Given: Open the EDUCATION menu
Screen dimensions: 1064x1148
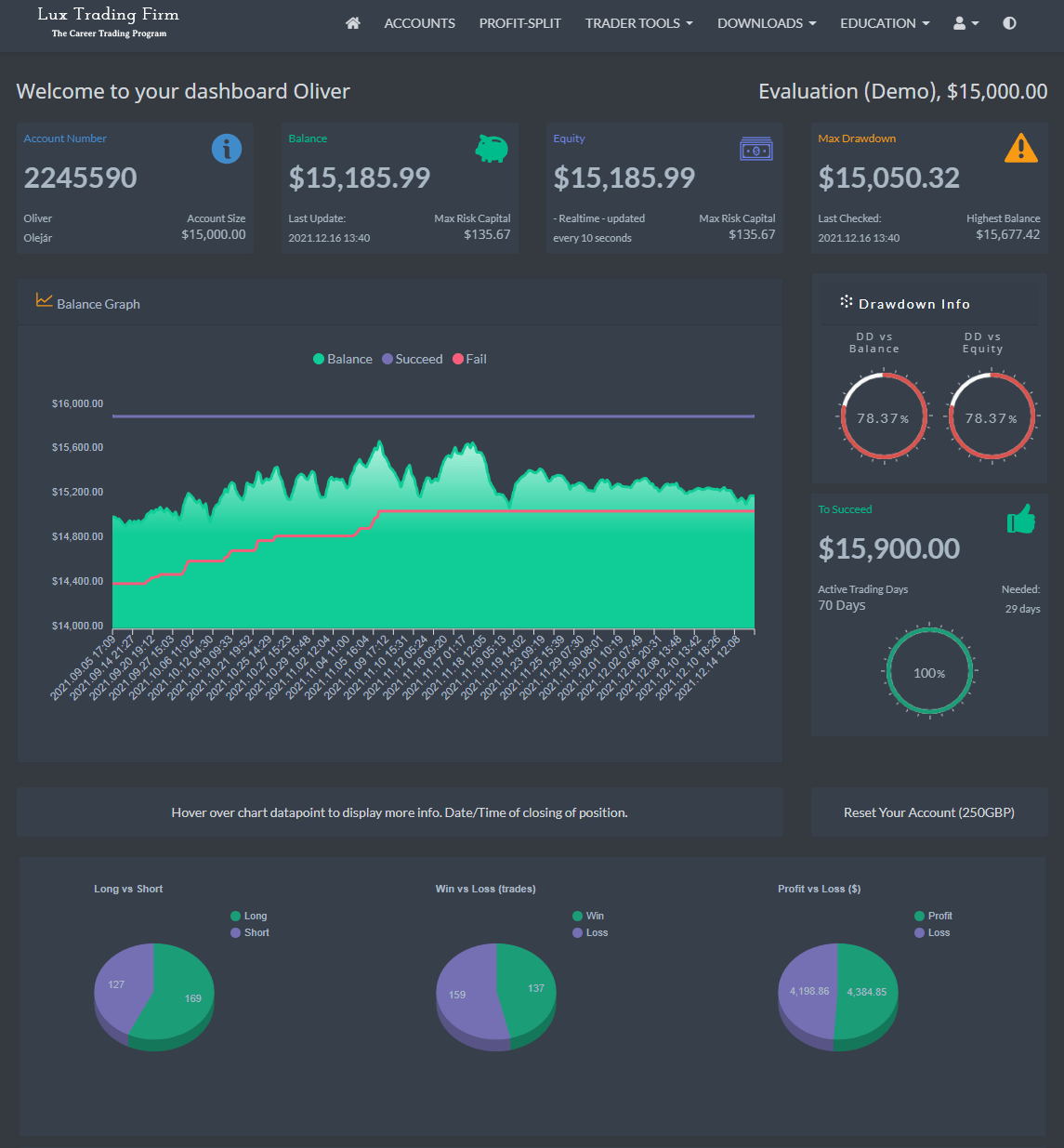Looking at the screenshot, I should tap(884, 23).
